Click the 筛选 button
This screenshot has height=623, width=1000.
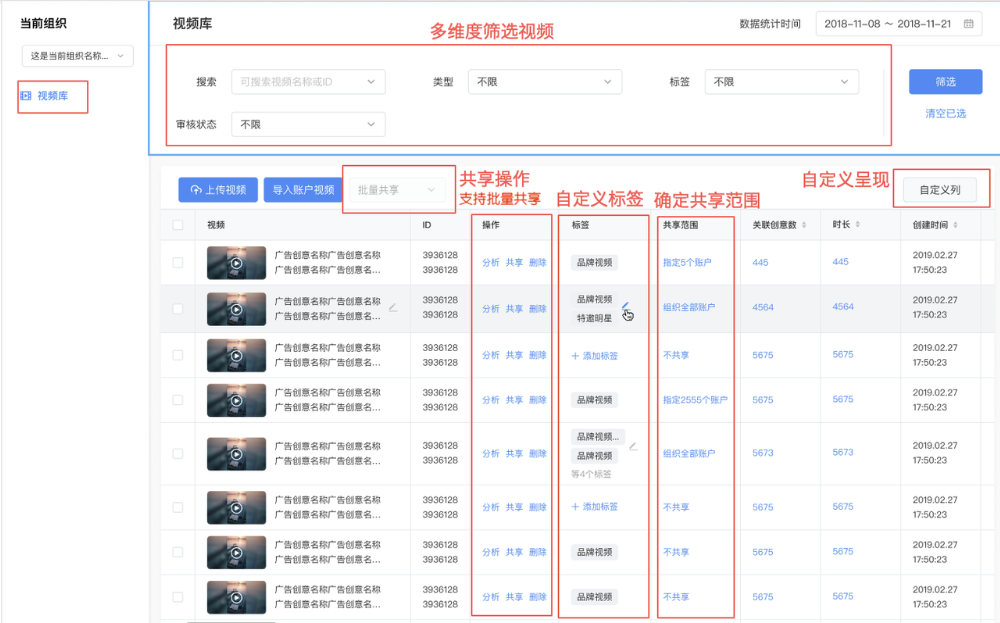[x=945, y=82]
